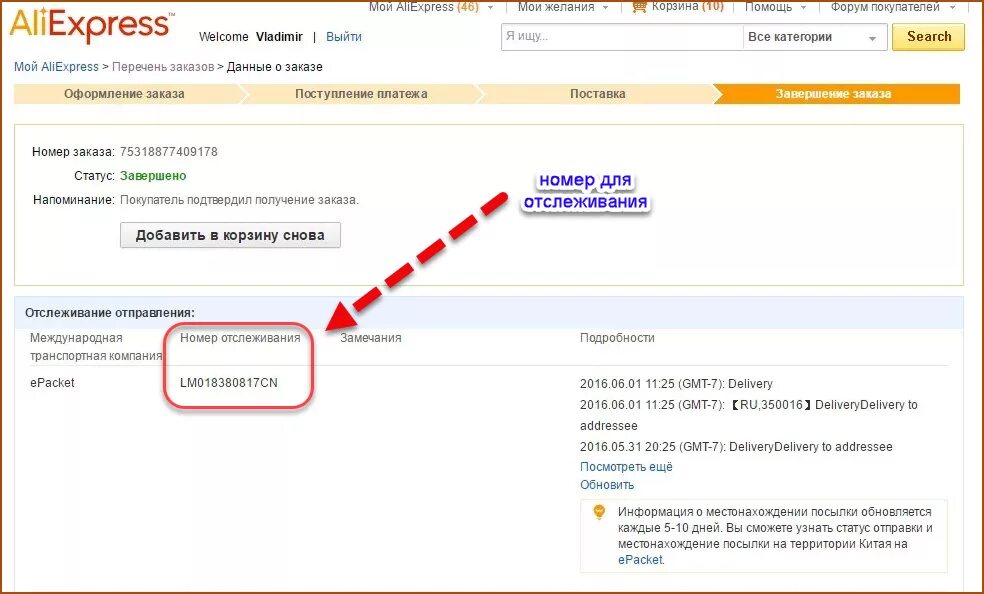Click the username Vladimir

click(279, 37)
